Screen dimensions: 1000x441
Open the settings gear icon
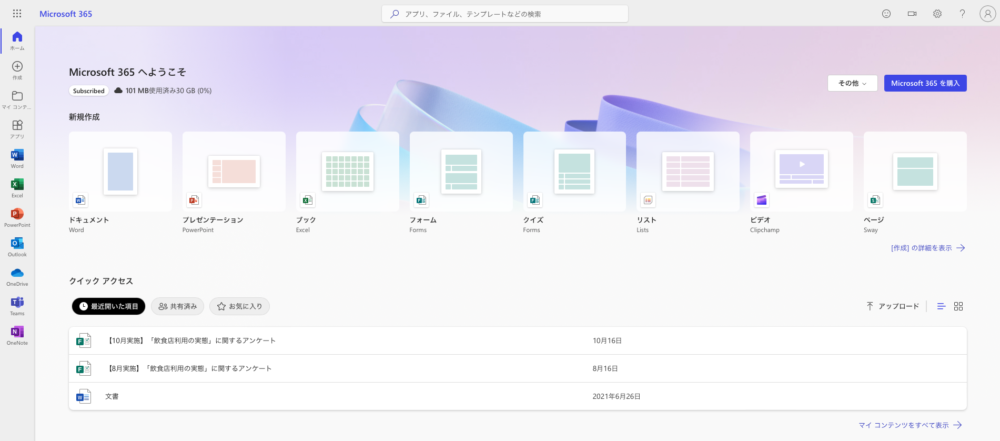point(937,14)
